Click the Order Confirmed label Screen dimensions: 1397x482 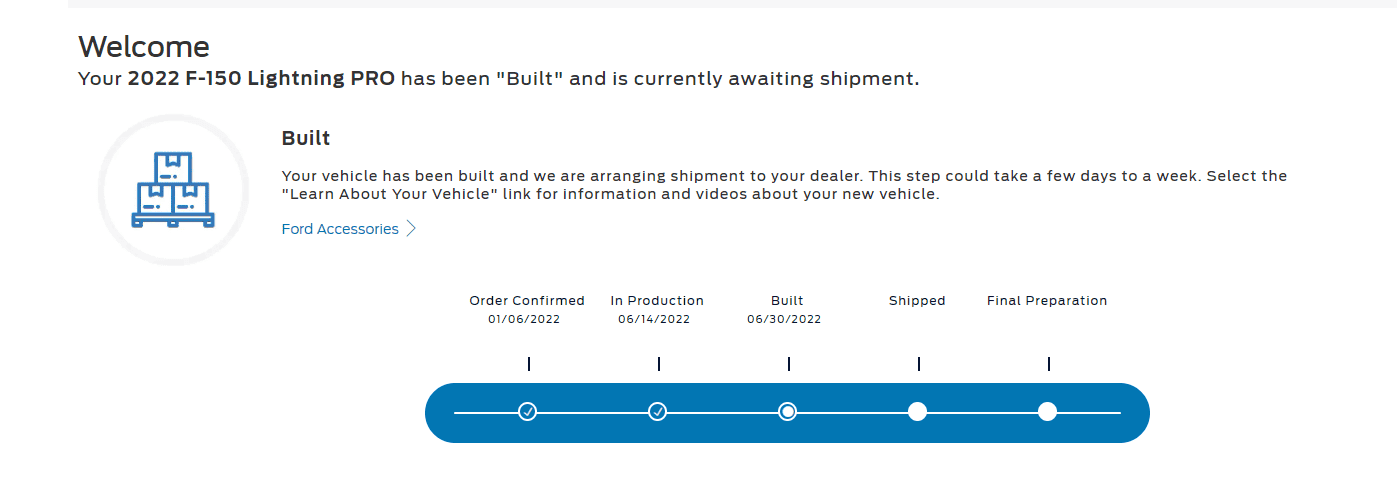click(x=527, y=300)
